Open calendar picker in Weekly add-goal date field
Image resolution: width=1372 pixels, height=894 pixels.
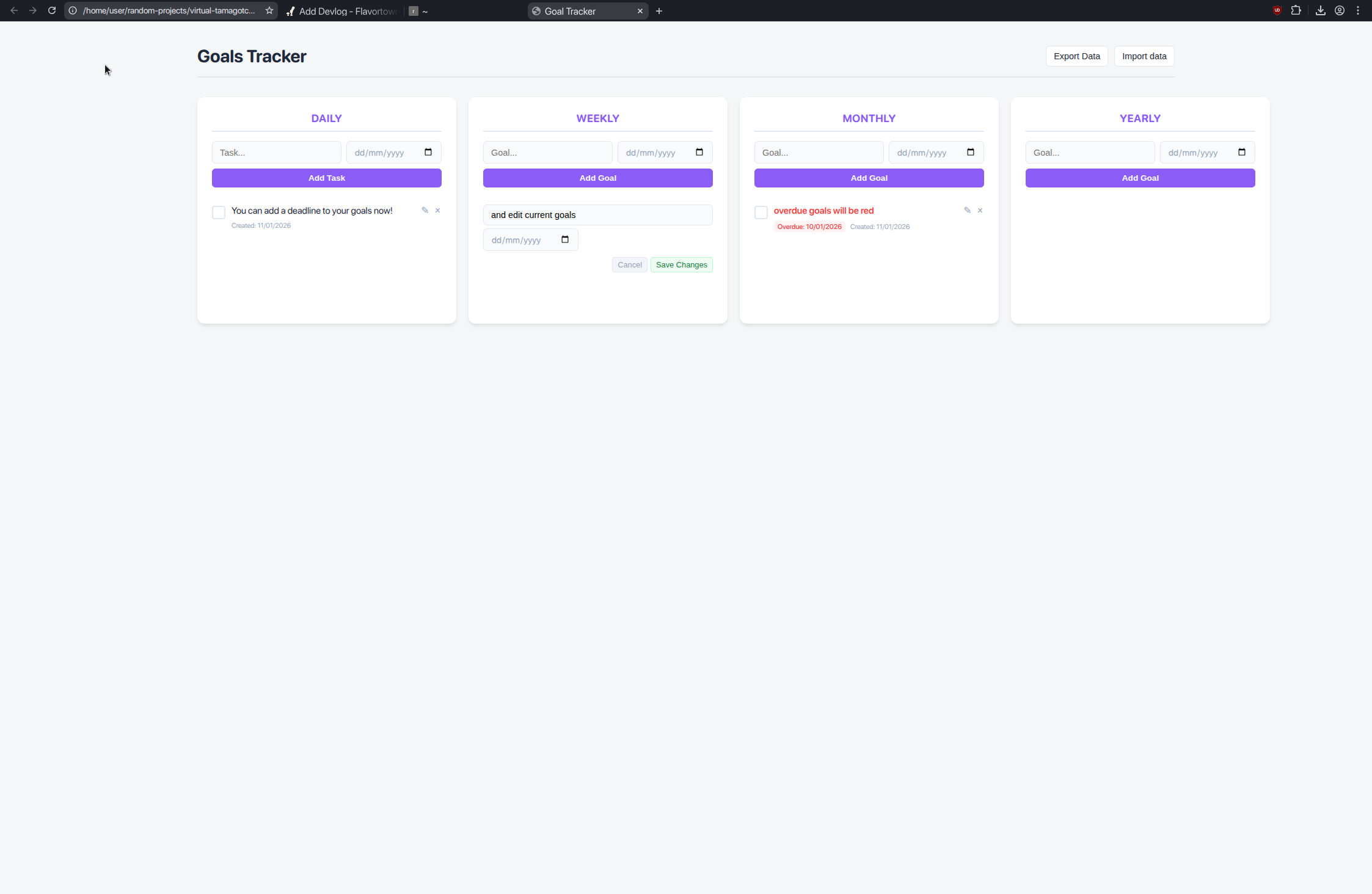tap(699, 152)
